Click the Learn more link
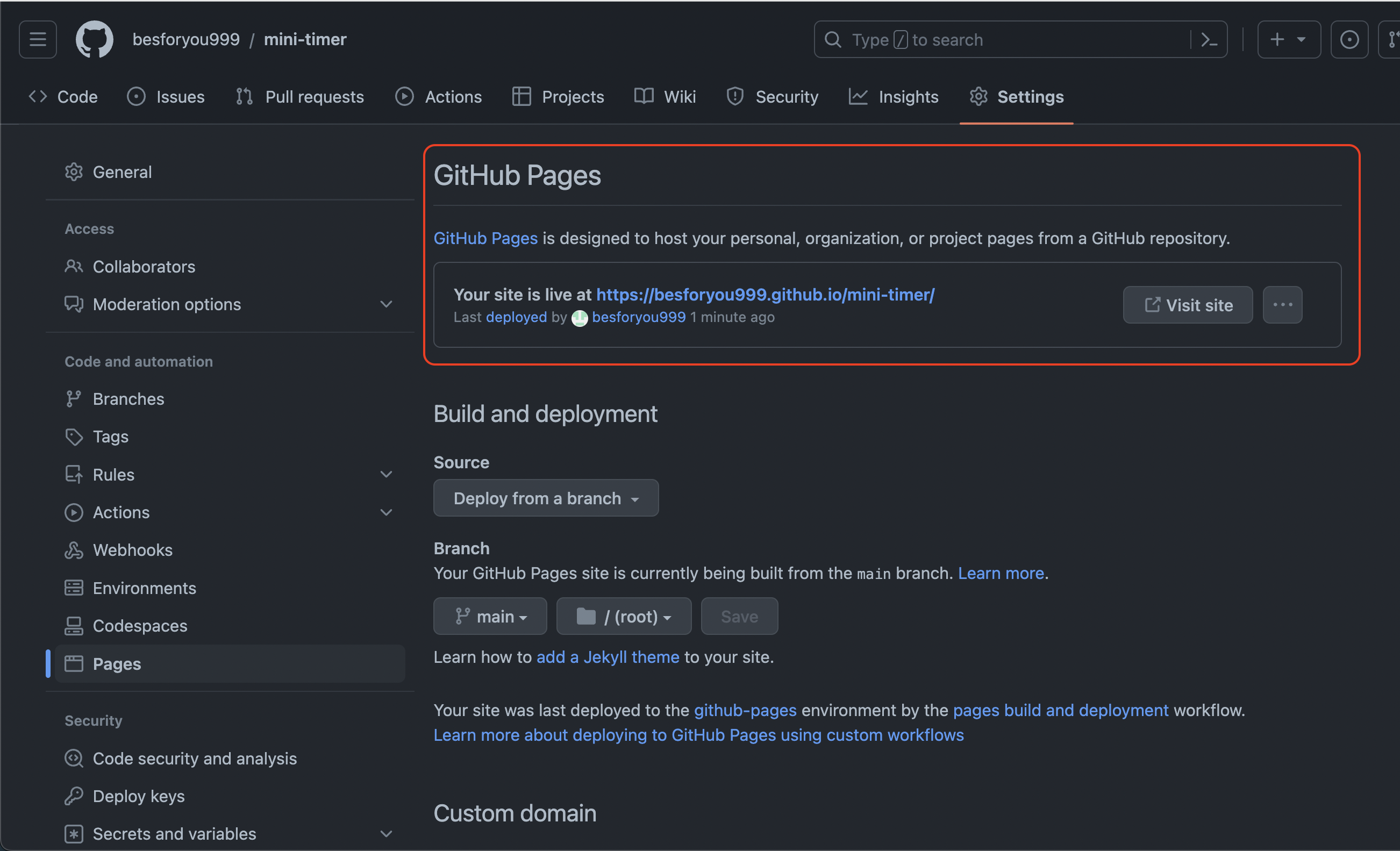 pyautogui.click(x=1001, y=573)
